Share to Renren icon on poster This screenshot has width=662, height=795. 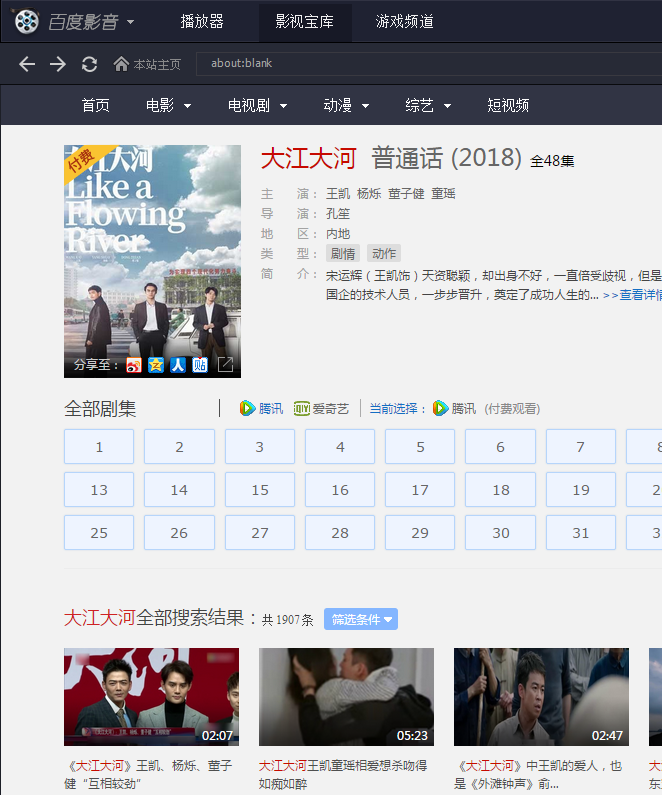pyautogui.click(x=178, y=365)
